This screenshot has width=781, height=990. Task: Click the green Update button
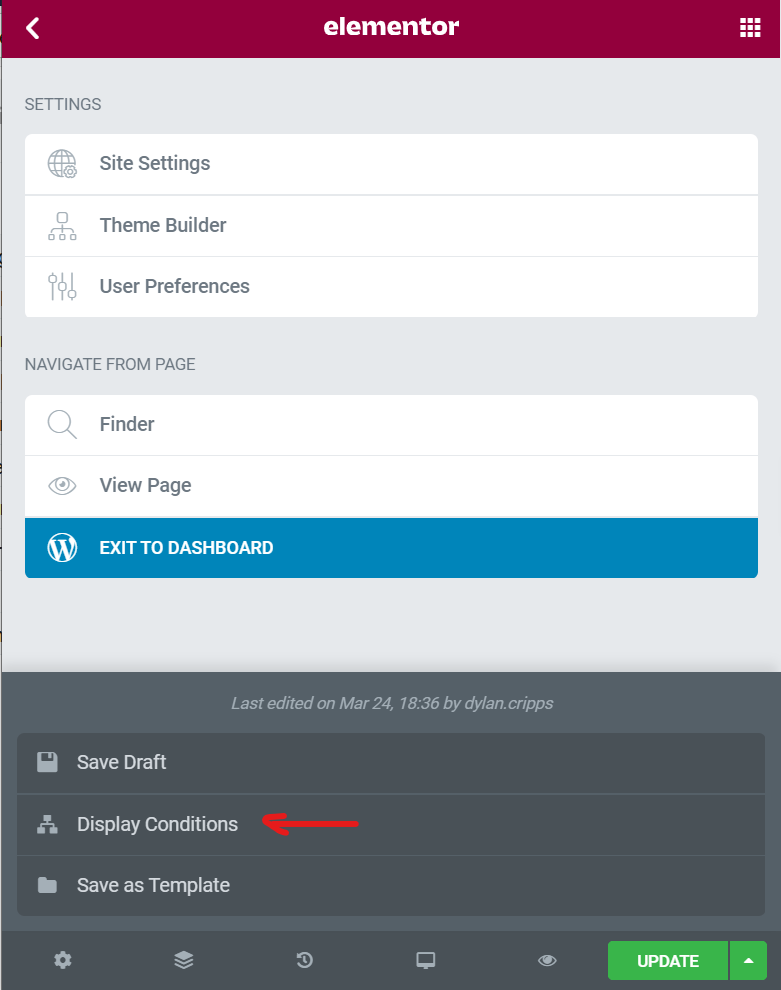pos(668,961)
